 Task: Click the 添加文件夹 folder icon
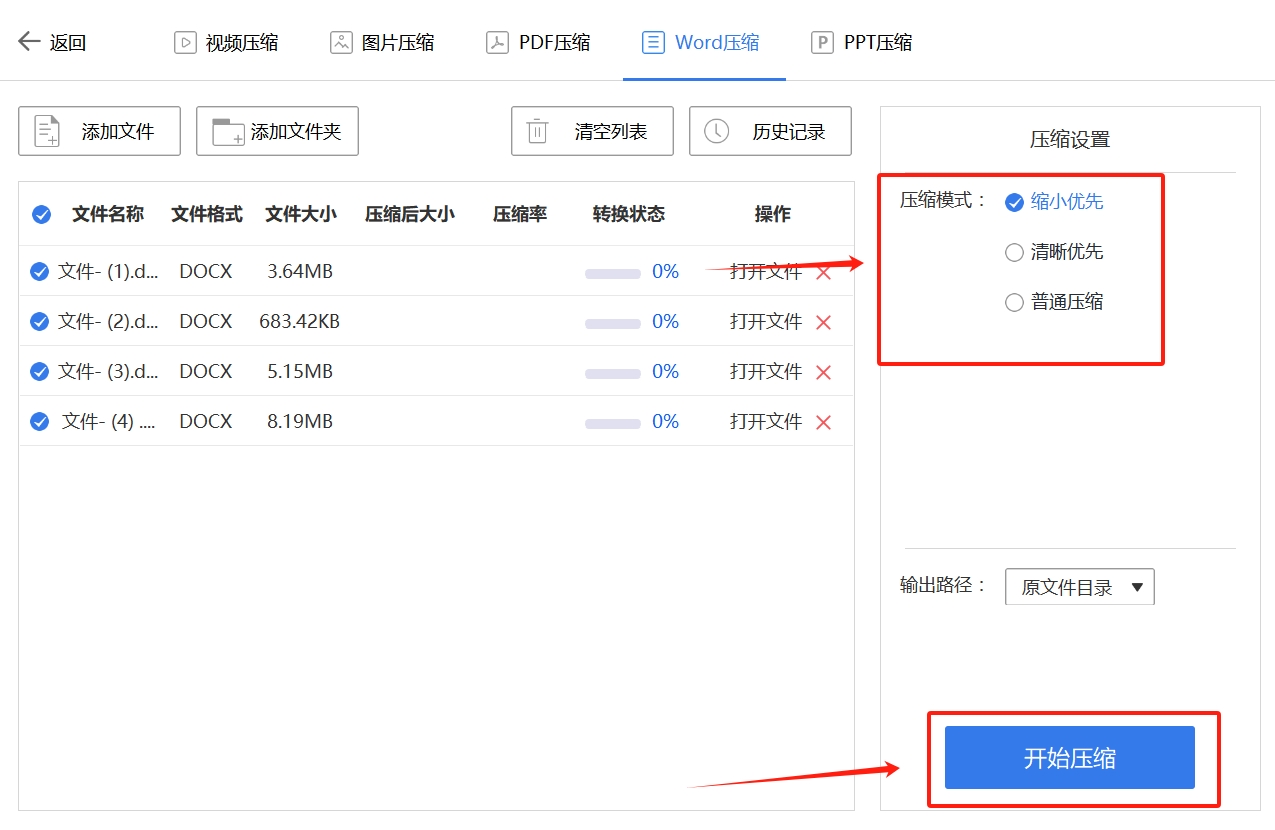tap(228, 131)
